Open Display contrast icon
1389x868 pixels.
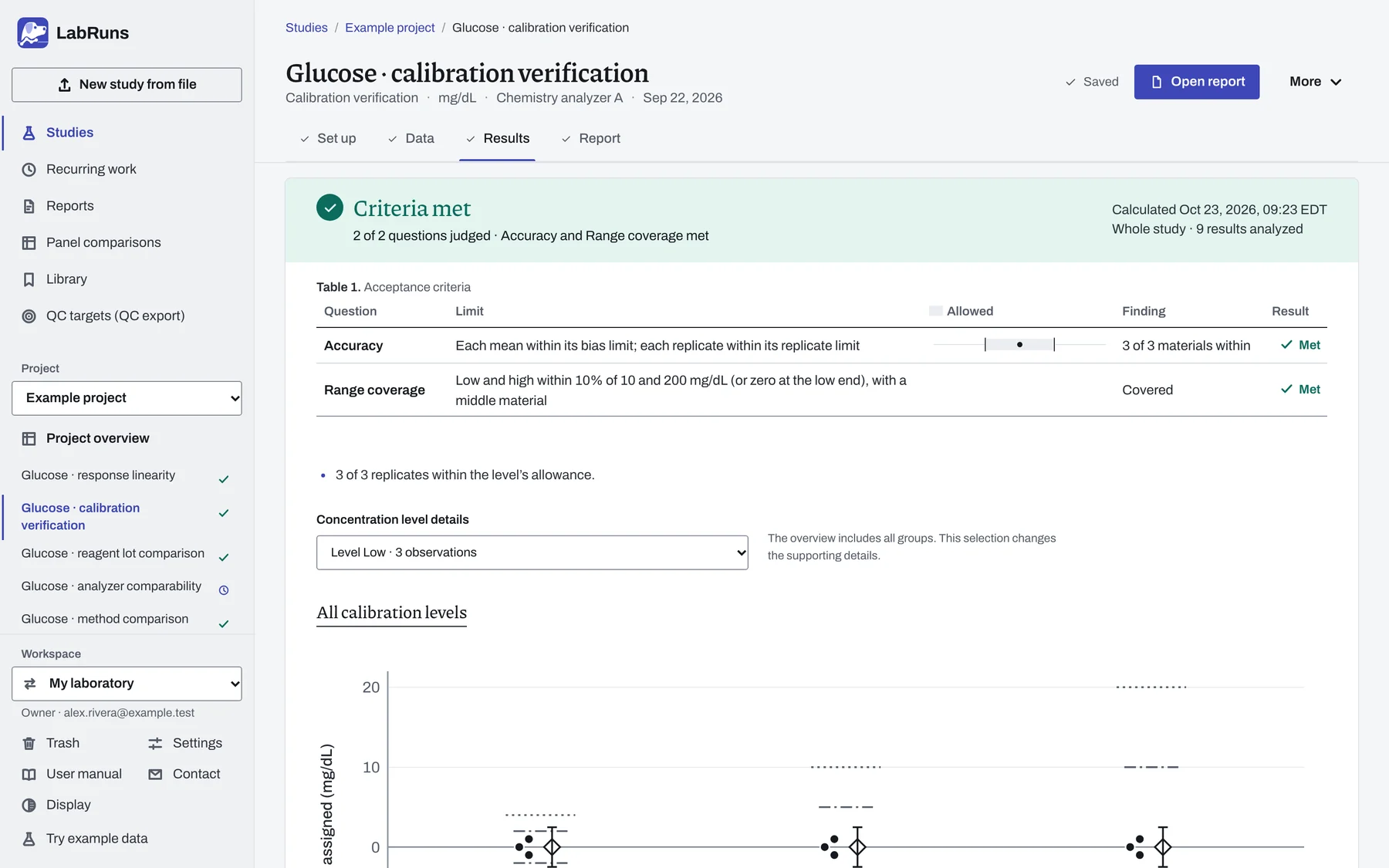point(29,806)
